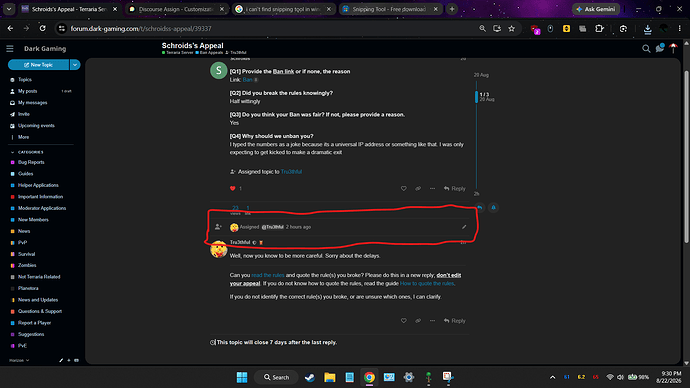Open the chat icon in forum header
The height and width of the screenshot is (388, 690).
click(660, 48)
